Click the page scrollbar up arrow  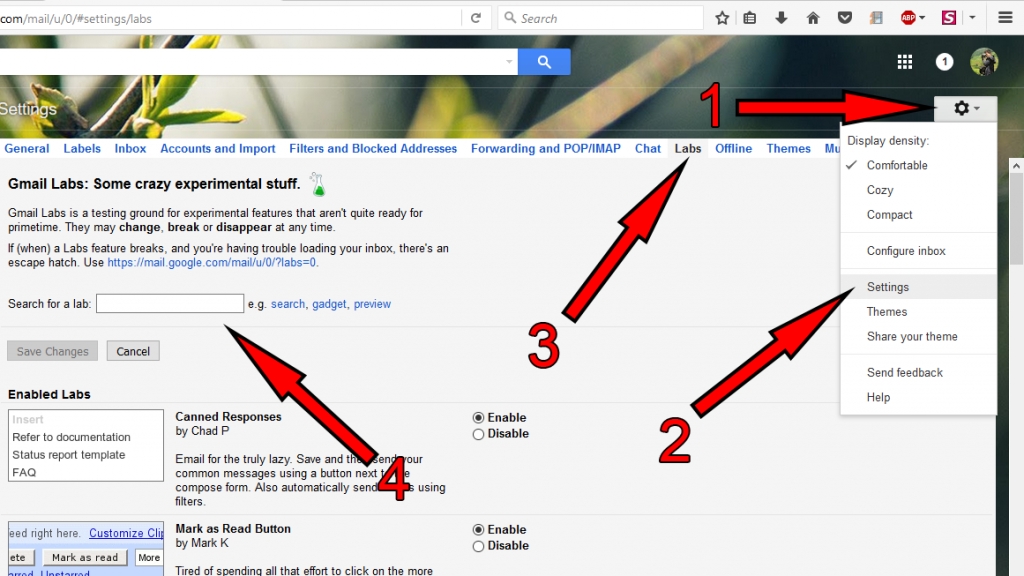pos(1016,166)
